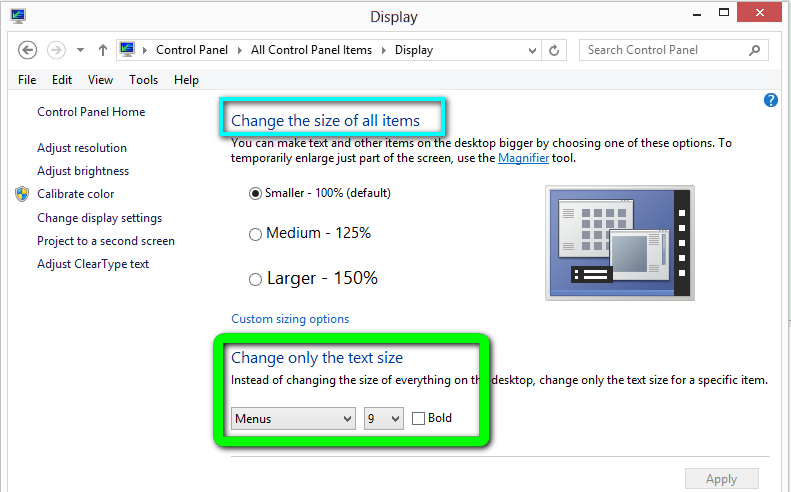Select Medium - 125% radio button
The width and height of the screenshot is (791, 492).
pos(255,234)
